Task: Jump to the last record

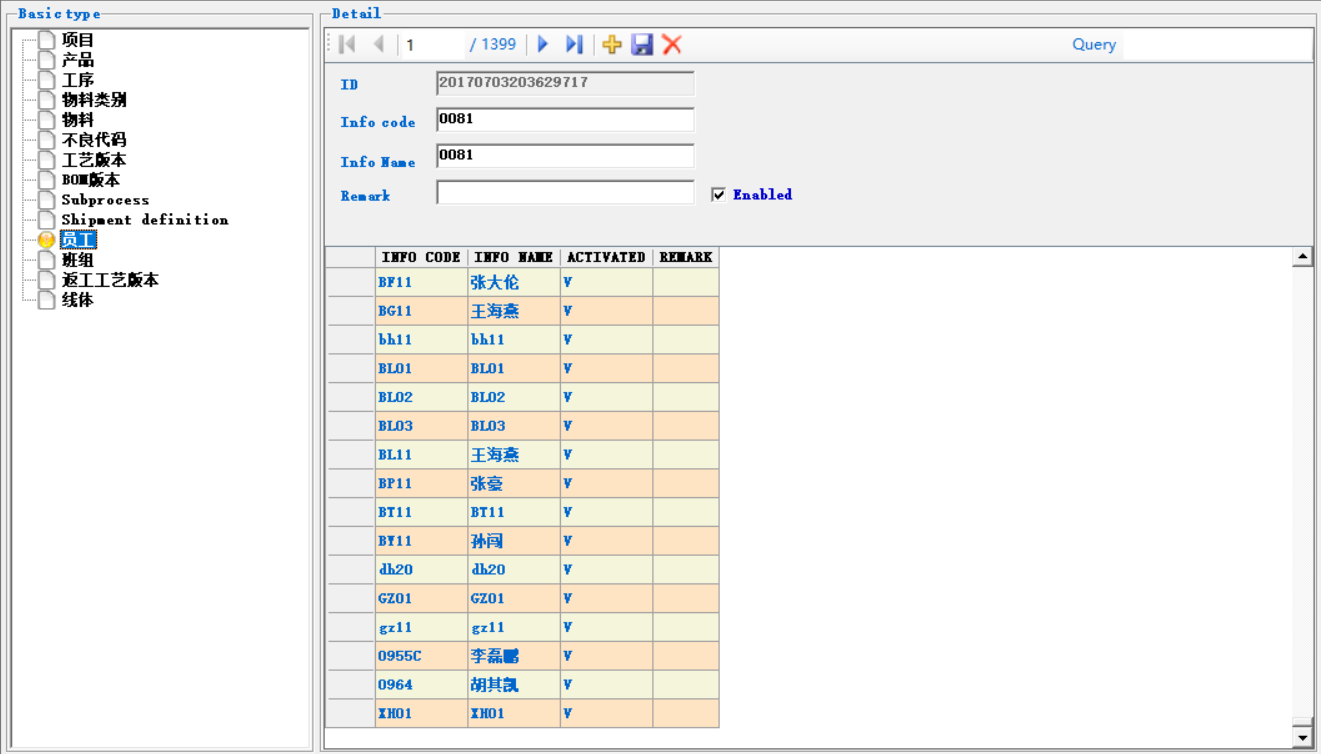Action: (x=574, y=44)
